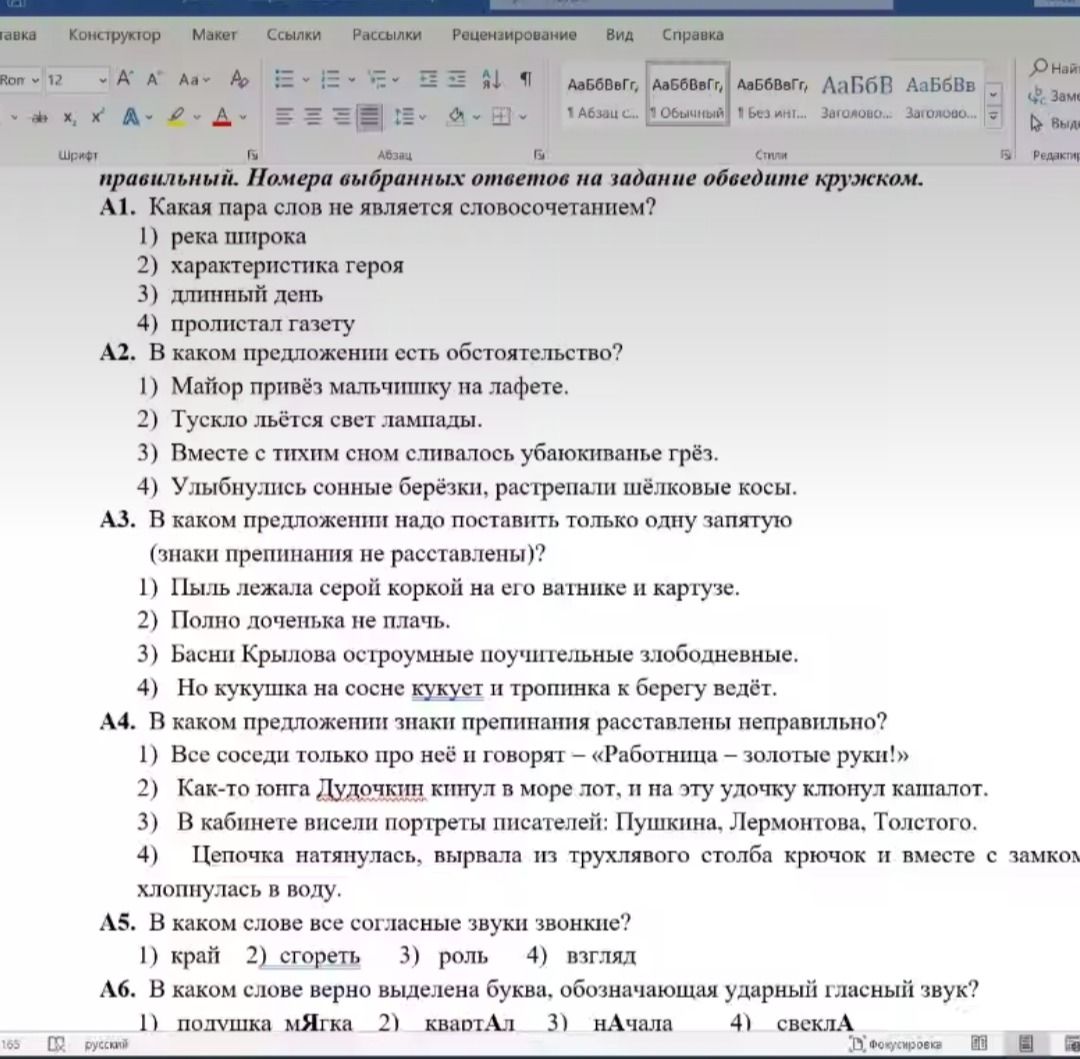The width and height of the screenshot is (1080, 1059).
Task: Click the subscript icon
Action: (x=70, y=118)
